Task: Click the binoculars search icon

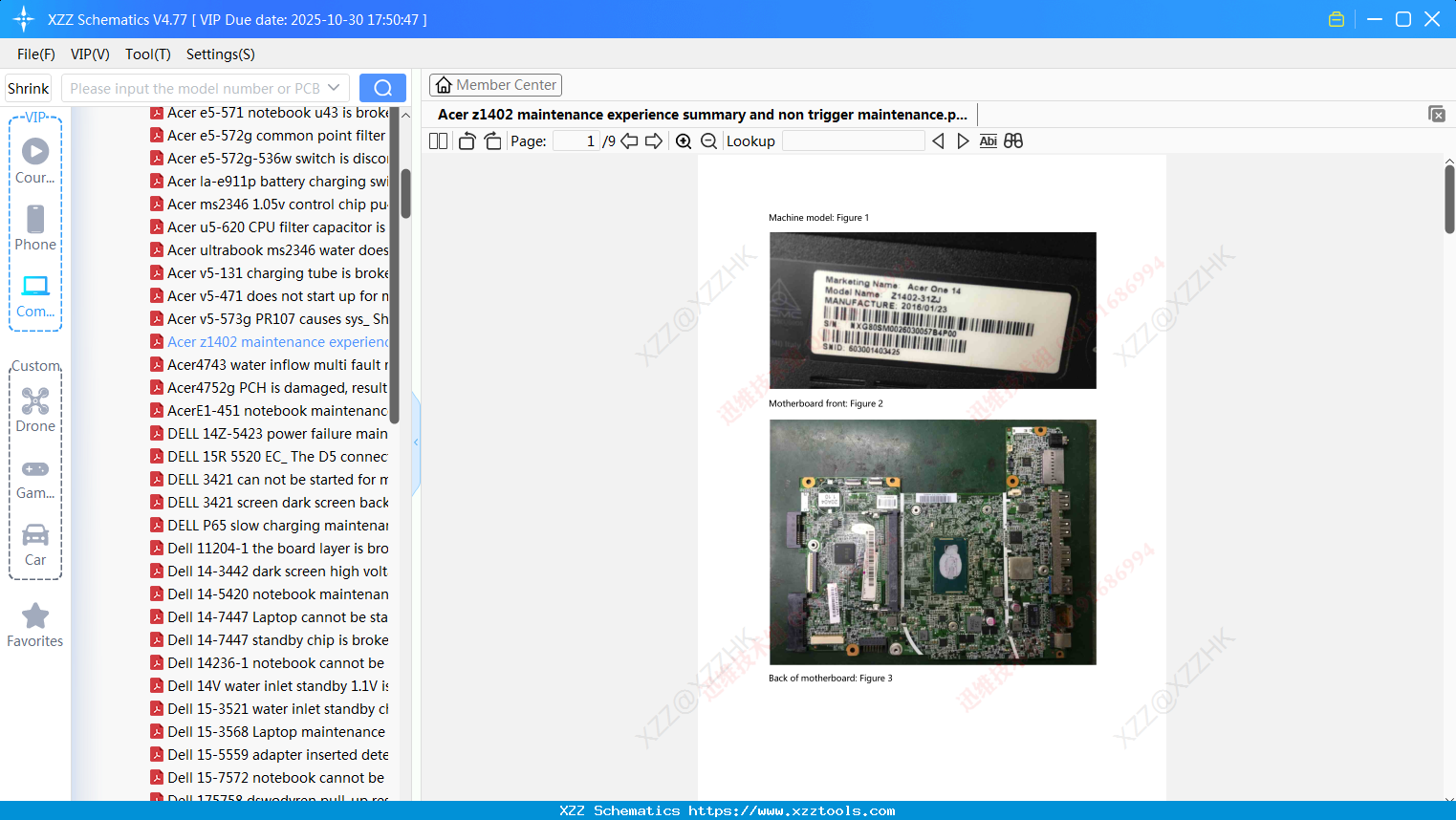Action: pyautogui.click(x=1013, y=141)
